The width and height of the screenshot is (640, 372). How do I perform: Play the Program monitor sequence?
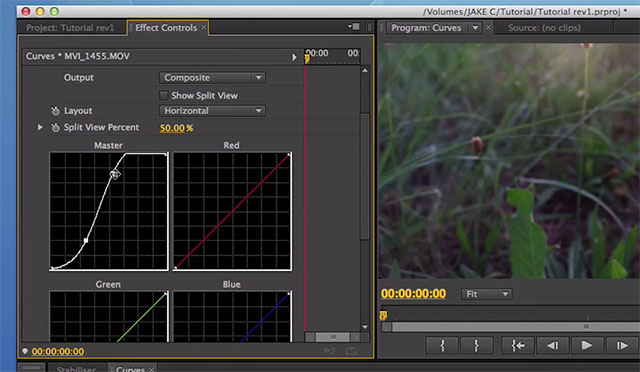587,345
